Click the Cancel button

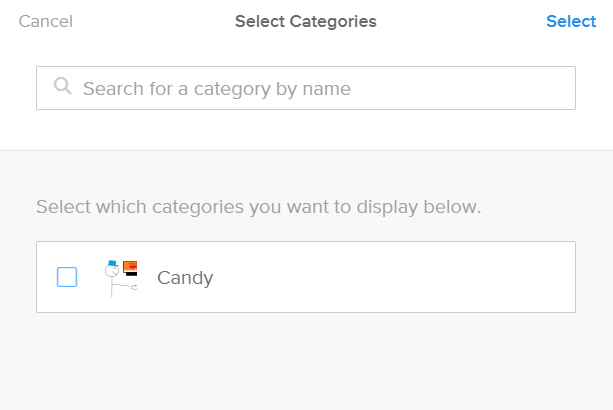point(46,21)
